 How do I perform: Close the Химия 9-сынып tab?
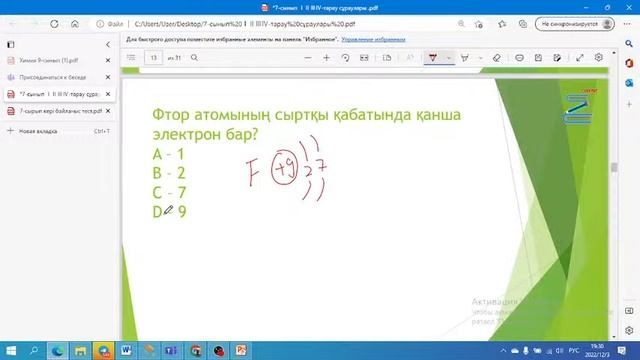108,60
